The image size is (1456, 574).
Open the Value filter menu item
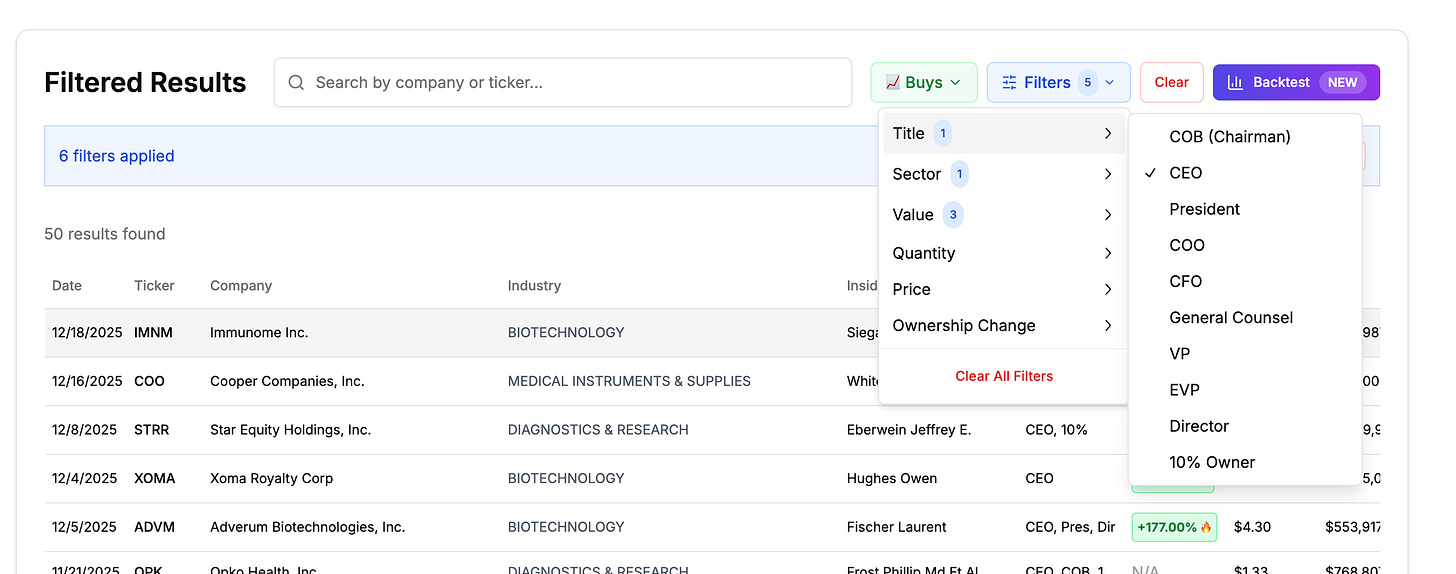pos(1004,214)
